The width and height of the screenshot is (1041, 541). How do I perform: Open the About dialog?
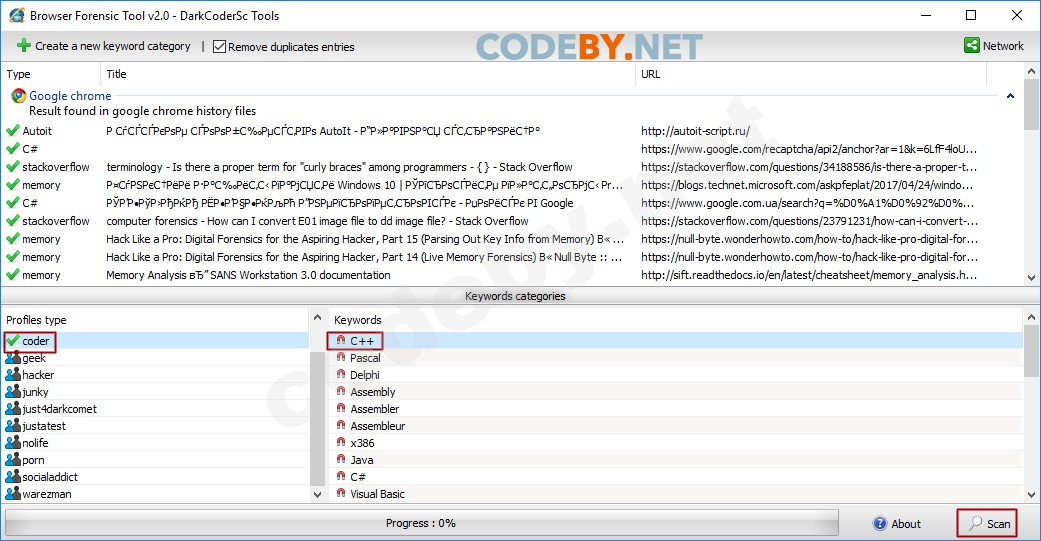click(x=897, y=523)
